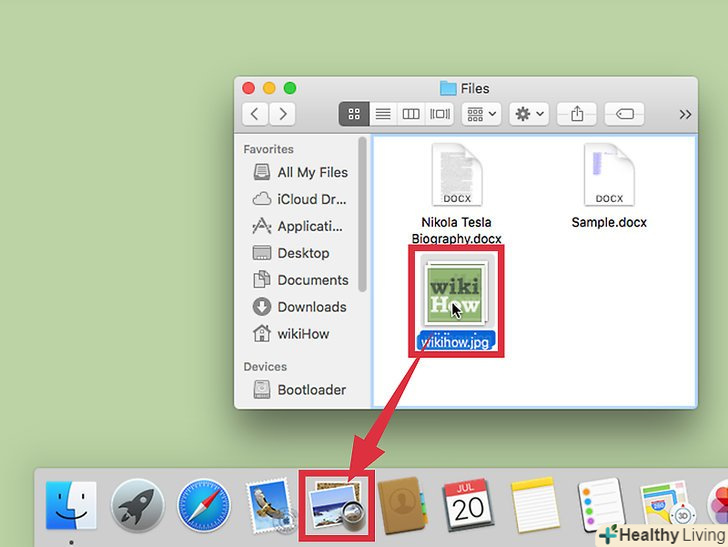Switch to list view
This screenshot has height=547, width=728.
[383, 114]
